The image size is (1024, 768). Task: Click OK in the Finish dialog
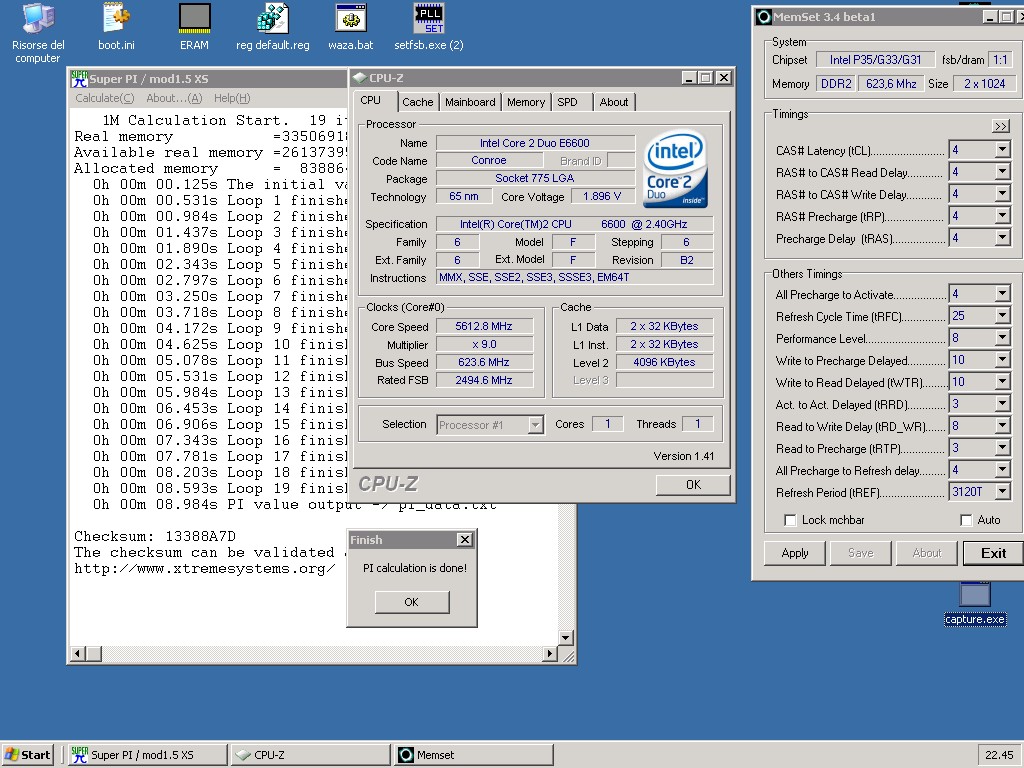coord(411,601)
